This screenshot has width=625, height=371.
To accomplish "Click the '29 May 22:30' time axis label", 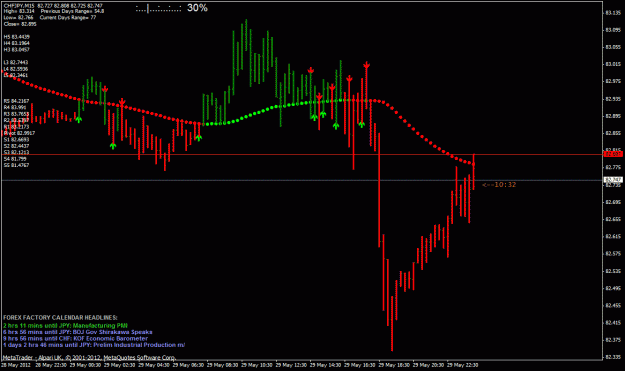I will (462, 365).
